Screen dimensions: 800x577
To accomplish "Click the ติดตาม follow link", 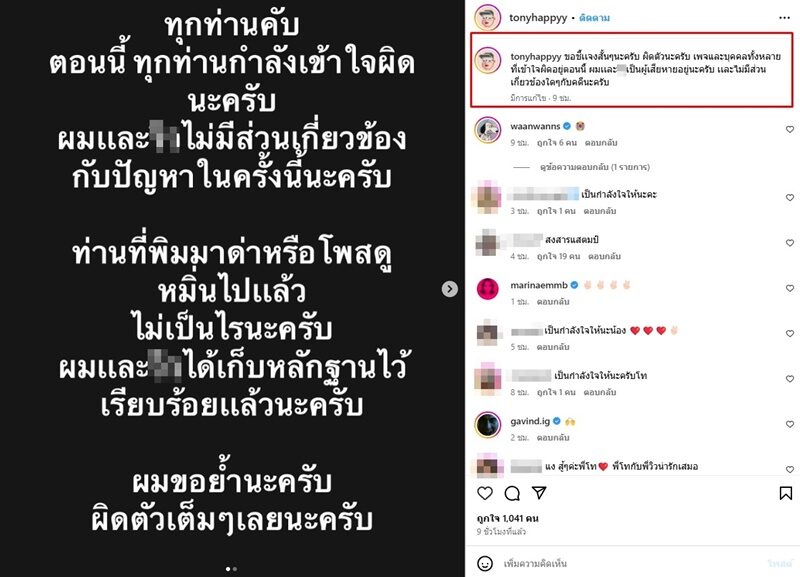I will tap(594, 18).
